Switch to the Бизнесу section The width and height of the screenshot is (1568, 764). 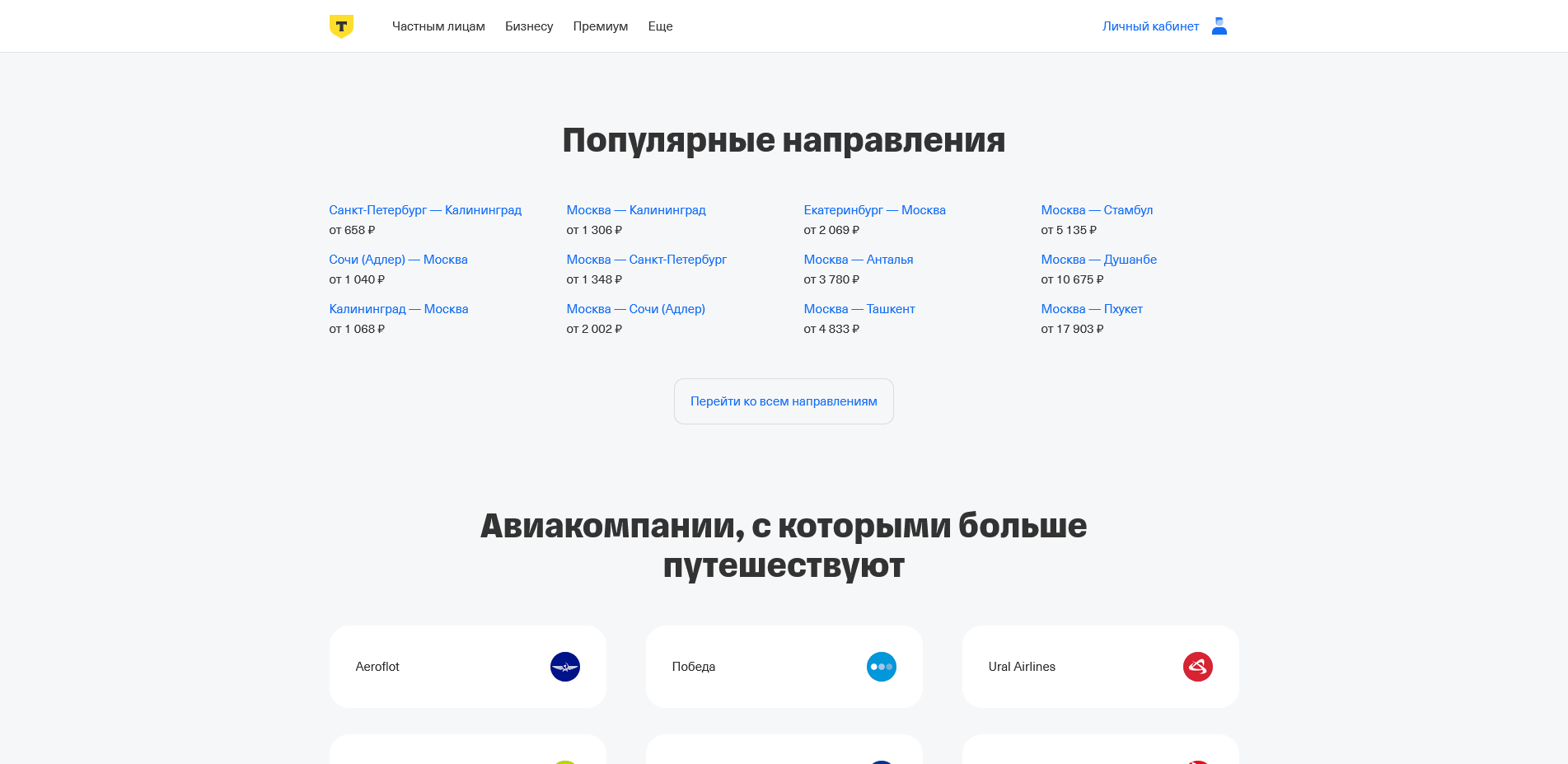[528, 26]
